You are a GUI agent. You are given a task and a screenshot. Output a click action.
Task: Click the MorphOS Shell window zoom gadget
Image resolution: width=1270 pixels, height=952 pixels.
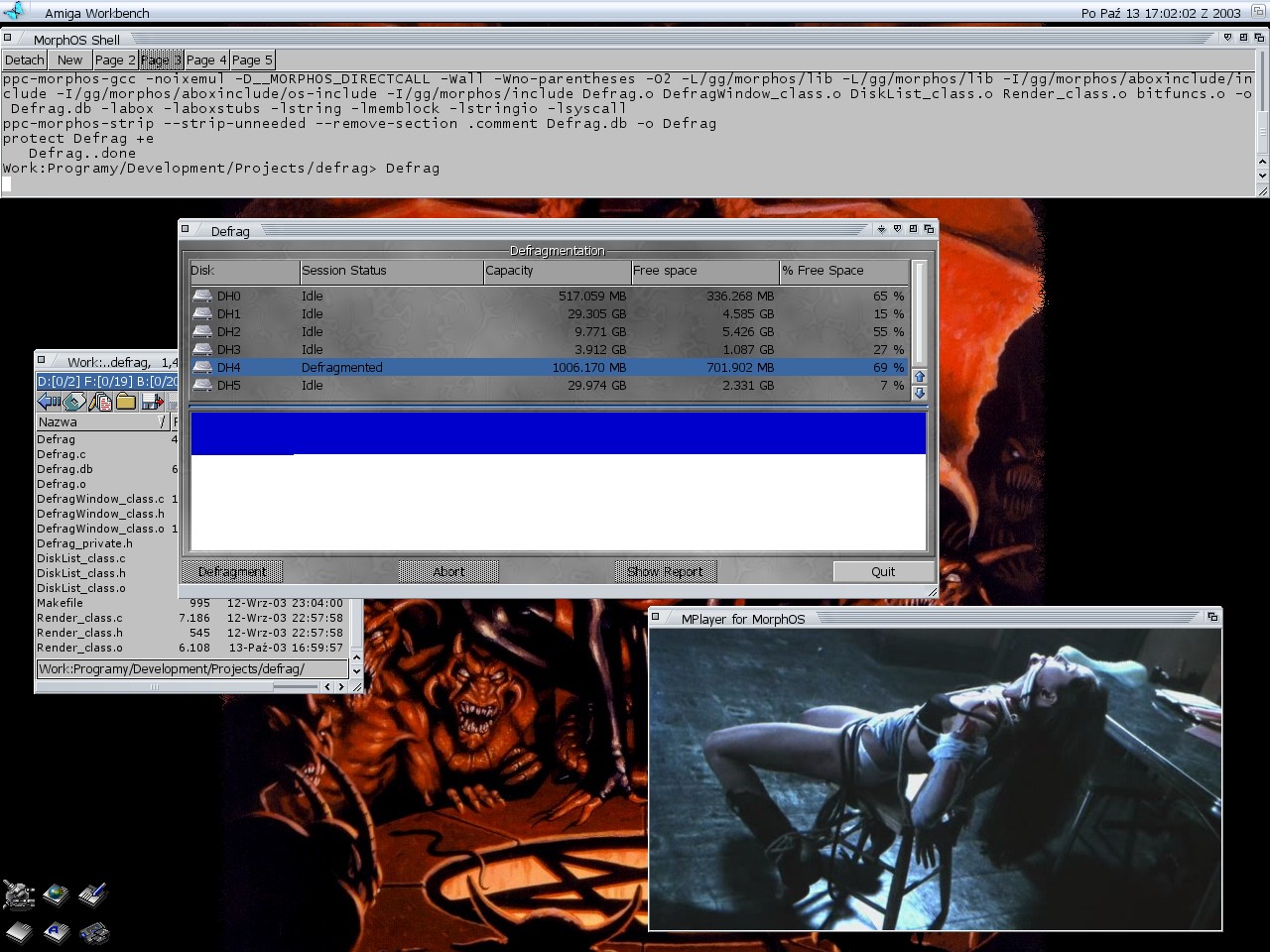tap(1243, 38)
